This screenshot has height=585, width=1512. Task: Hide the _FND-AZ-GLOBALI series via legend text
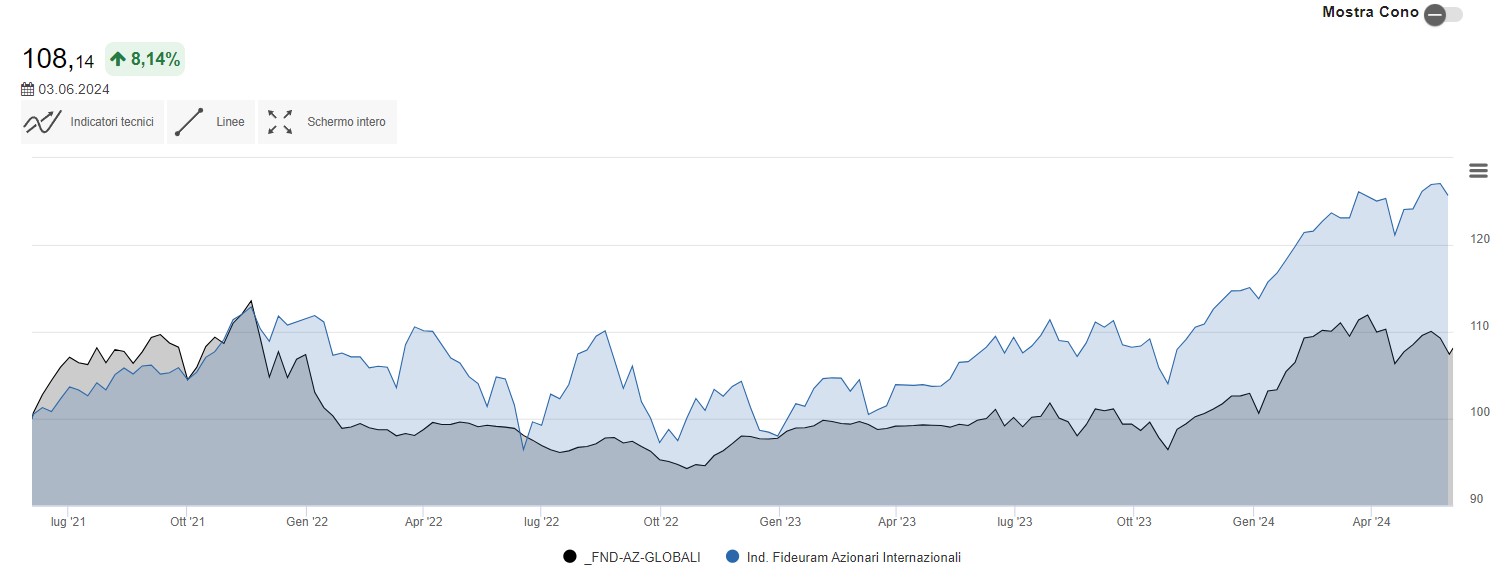641,557
